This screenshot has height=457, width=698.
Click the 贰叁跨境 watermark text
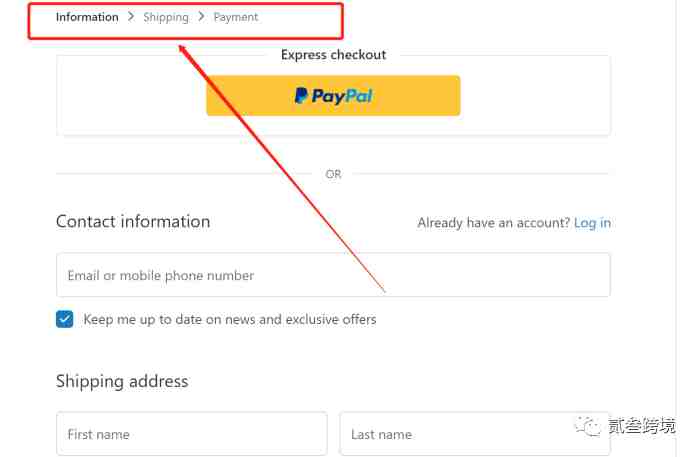(642, 426)
